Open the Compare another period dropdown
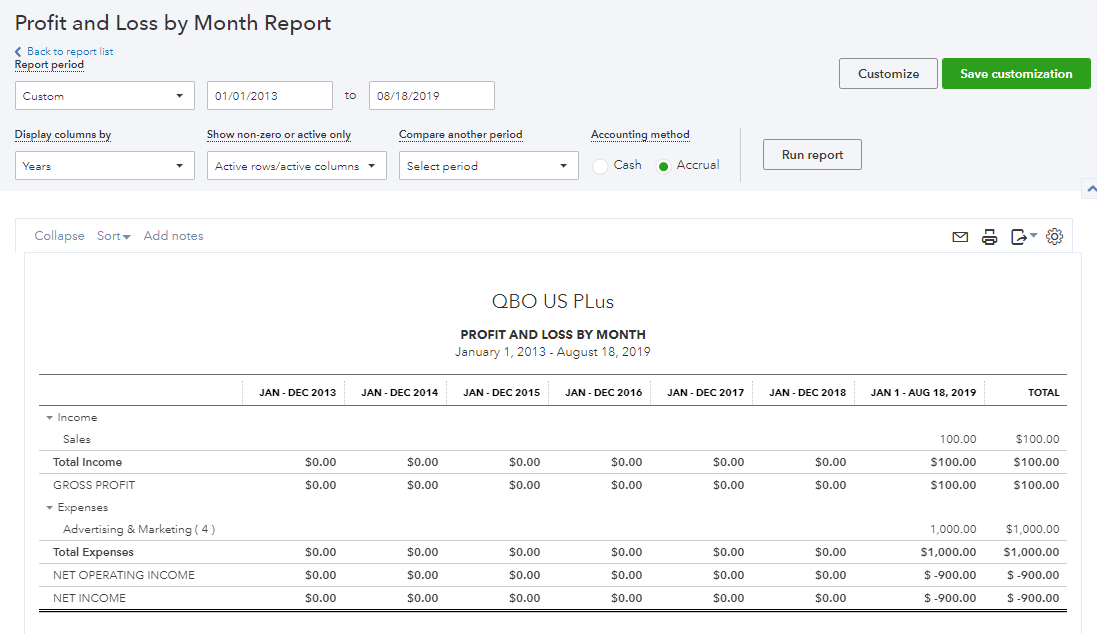Image resolution: width=1097 pixels, height=634 pixels. pos(488,166)
